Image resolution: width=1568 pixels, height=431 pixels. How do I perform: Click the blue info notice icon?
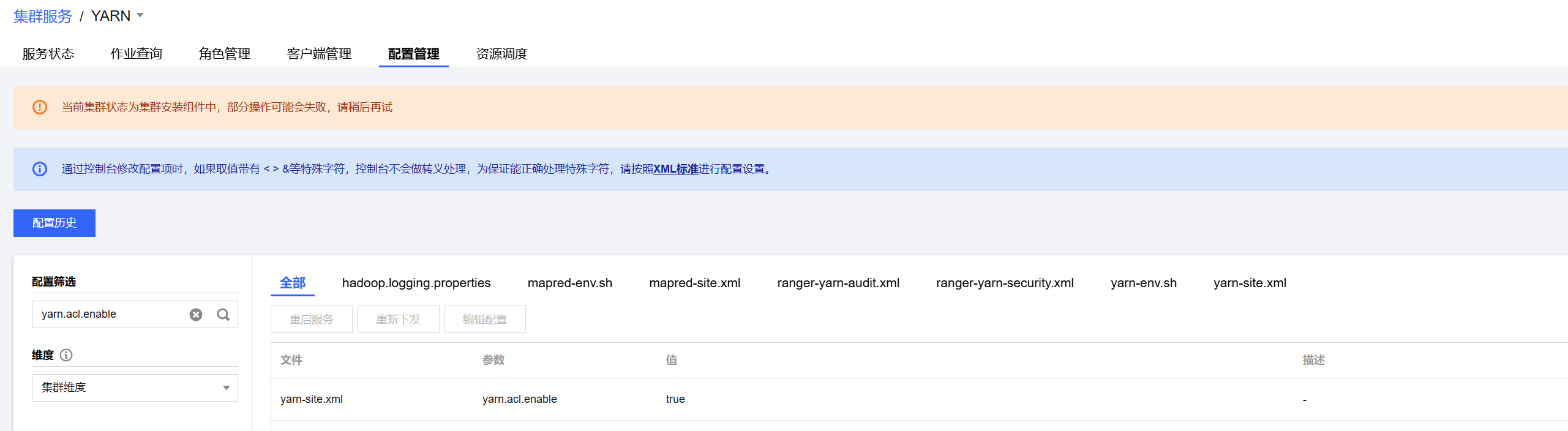(40, 169)
